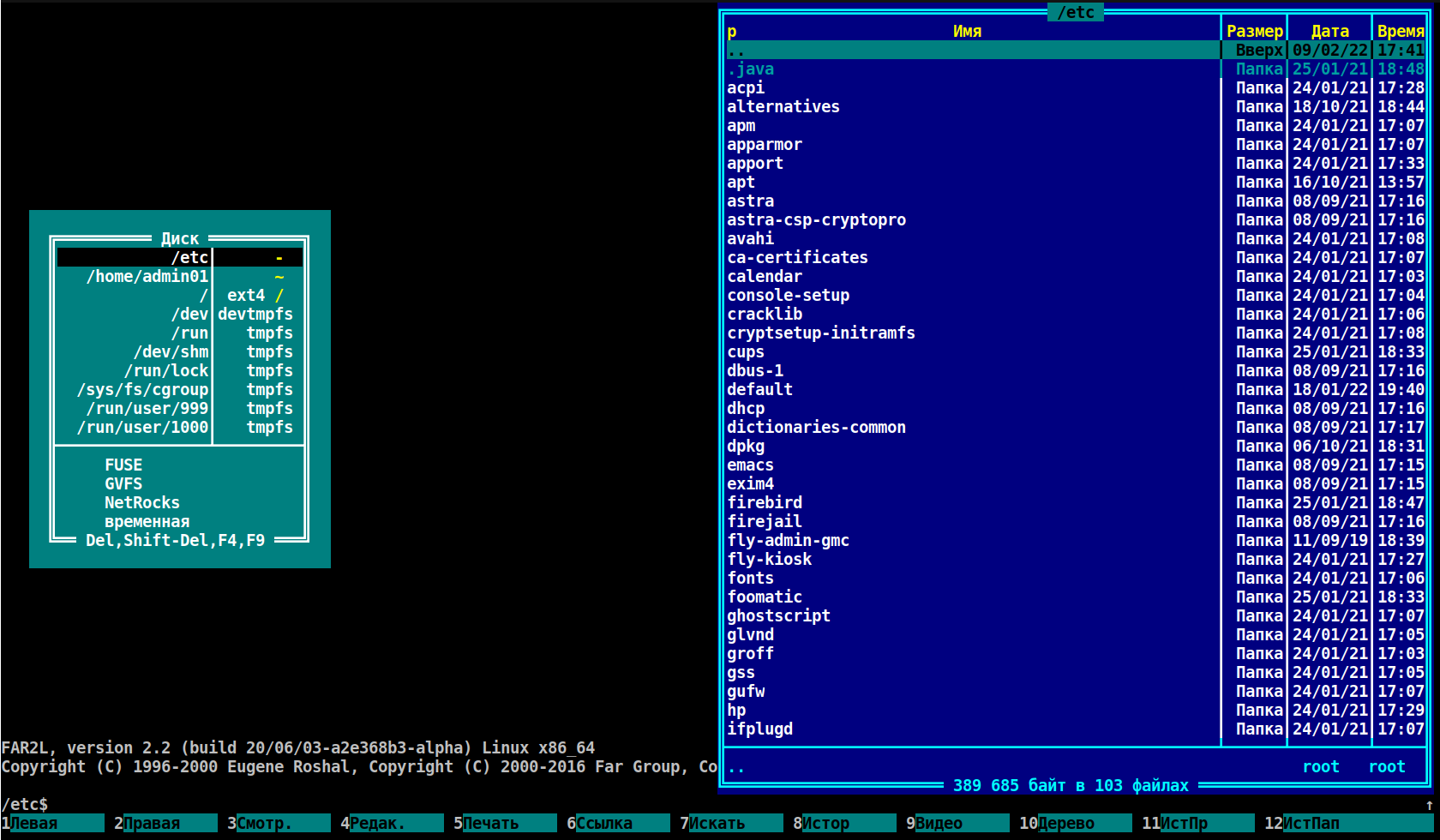The height and width of the screenshot is (840, 1440).
Task: Select the exim4 folder
Action: point(1076,483)
